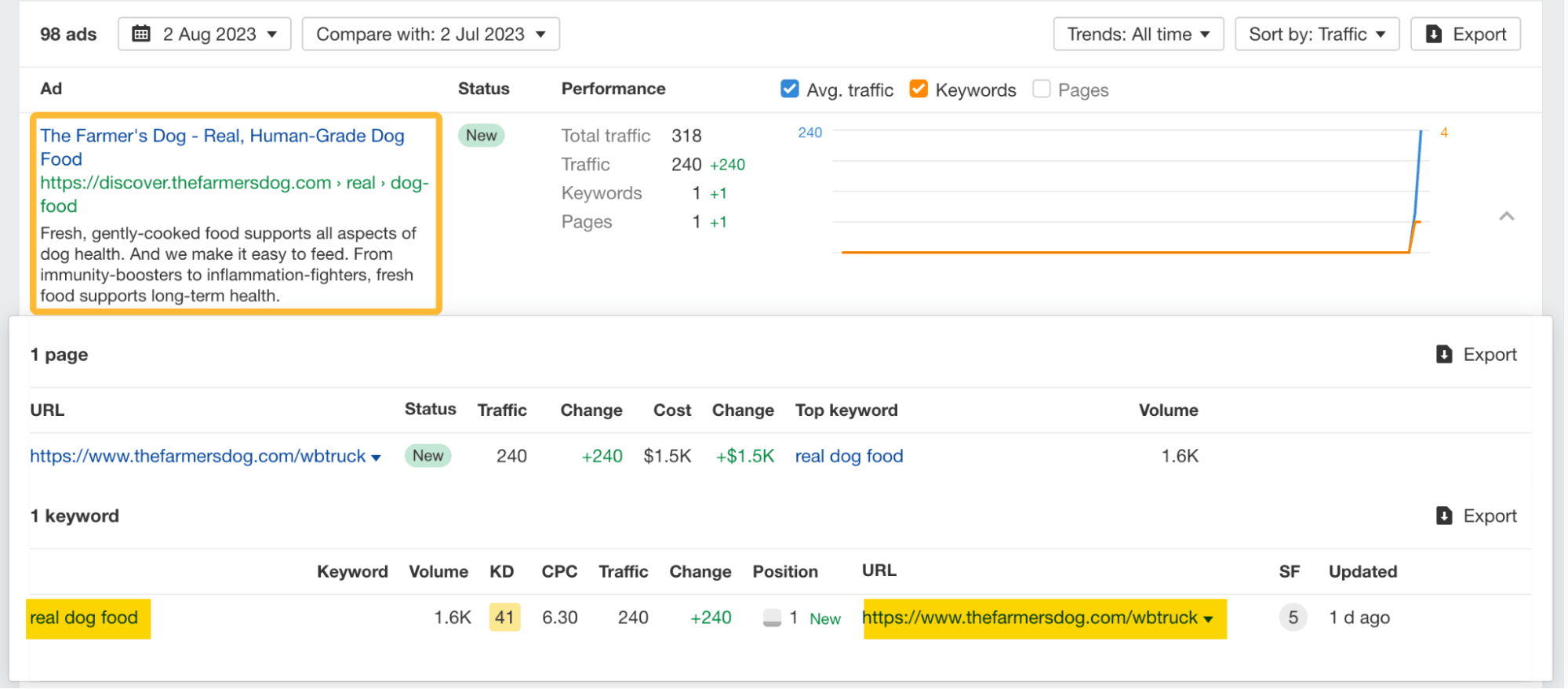
Task: Click download icon next to page Export
Action: click(x=1444, y=354)
